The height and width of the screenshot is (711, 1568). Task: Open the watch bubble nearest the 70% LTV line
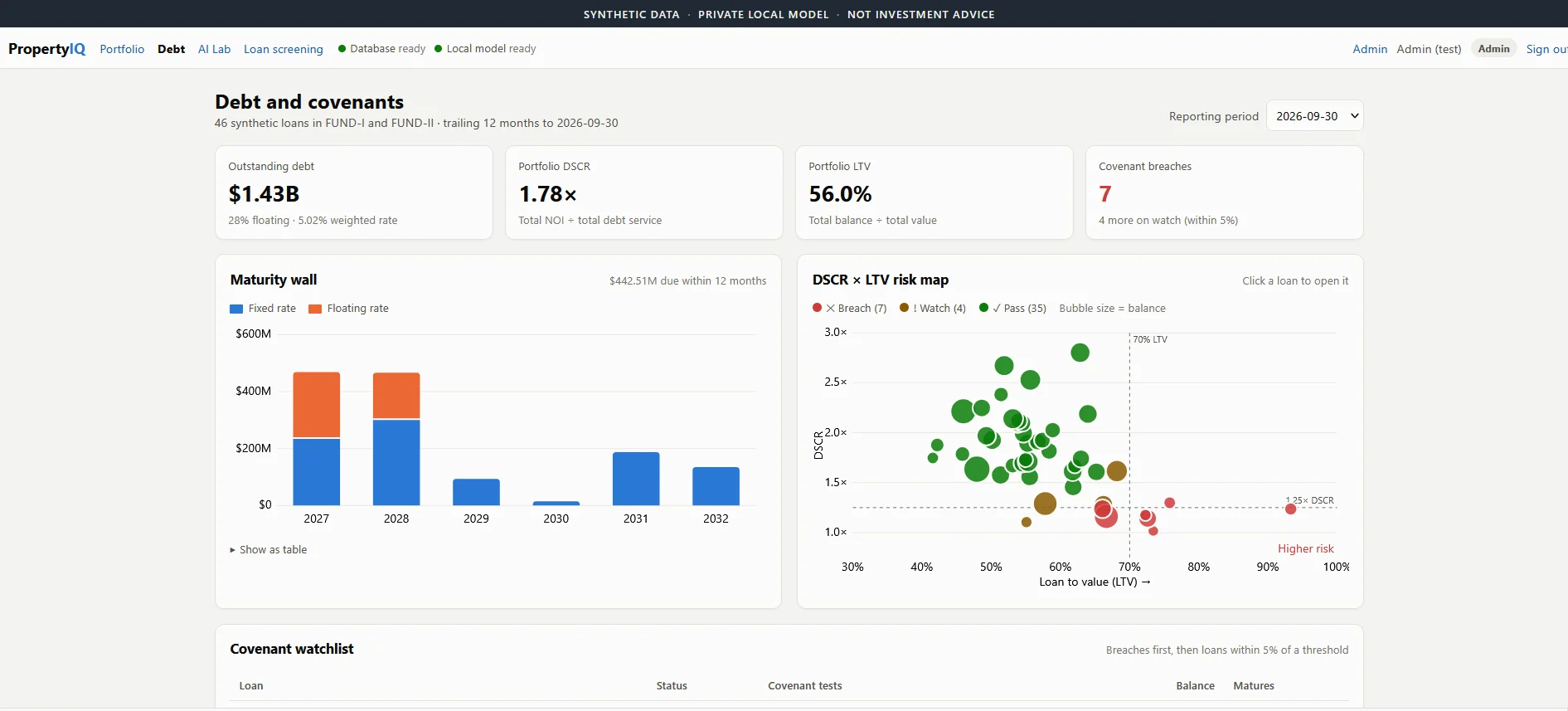pyautogui.click(x=1117, y=471)
